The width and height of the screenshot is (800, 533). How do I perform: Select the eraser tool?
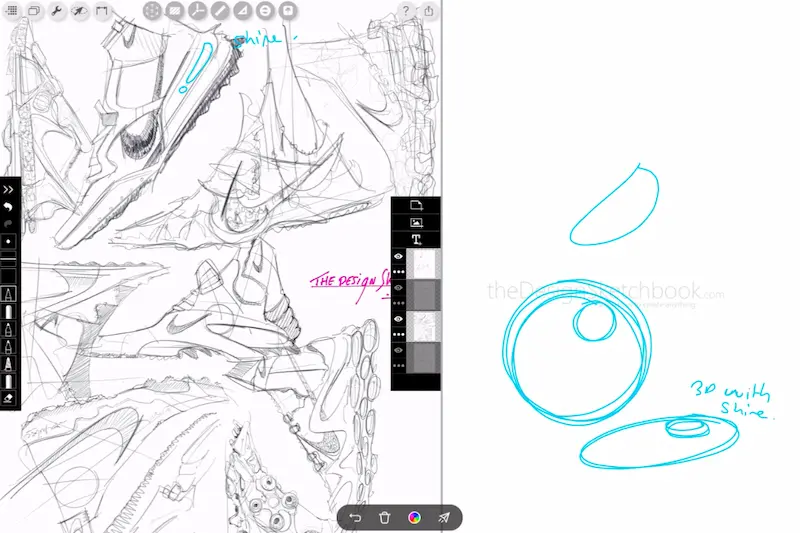tap(8, 398)
